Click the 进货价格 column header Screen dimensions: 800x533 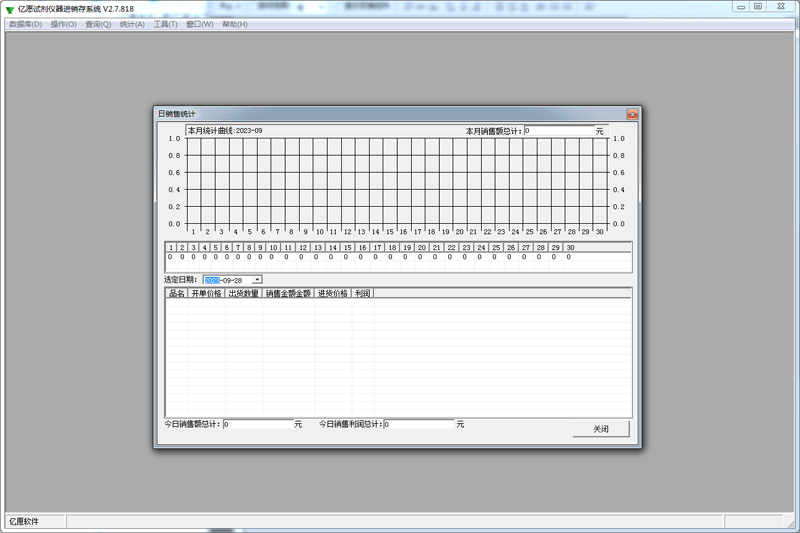(x=333, y=293)
